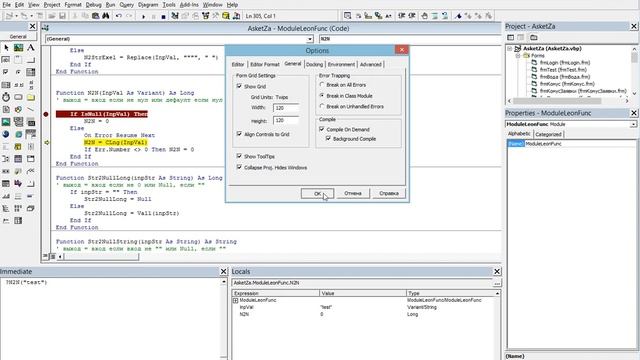The width and height of the screenshot is (640, 360).
Task: Toggle the Background Compile checkbox
Action: 329,139
